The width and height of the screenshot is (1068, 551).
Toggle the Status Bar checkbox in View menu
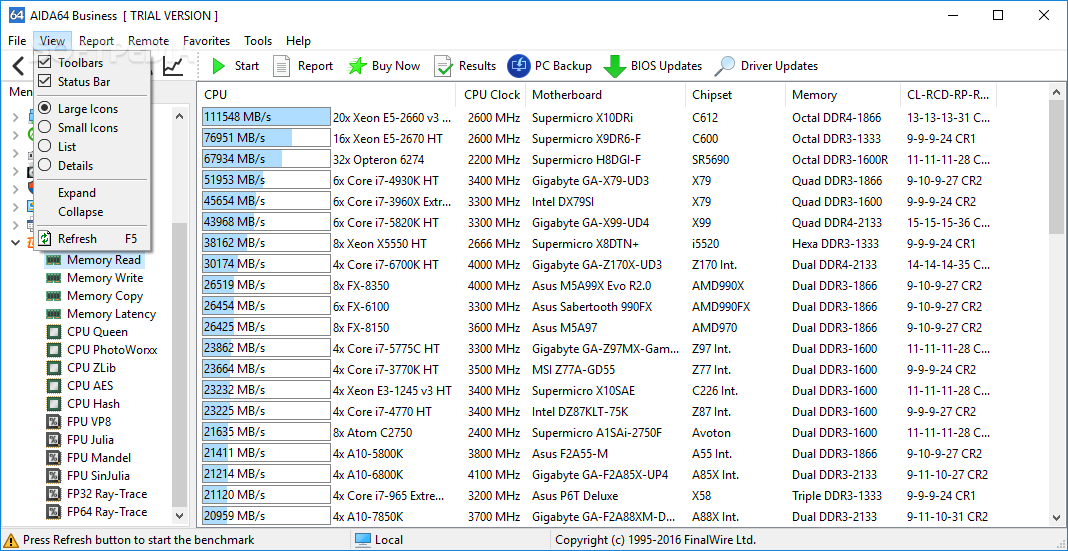(x=45, y=82)
